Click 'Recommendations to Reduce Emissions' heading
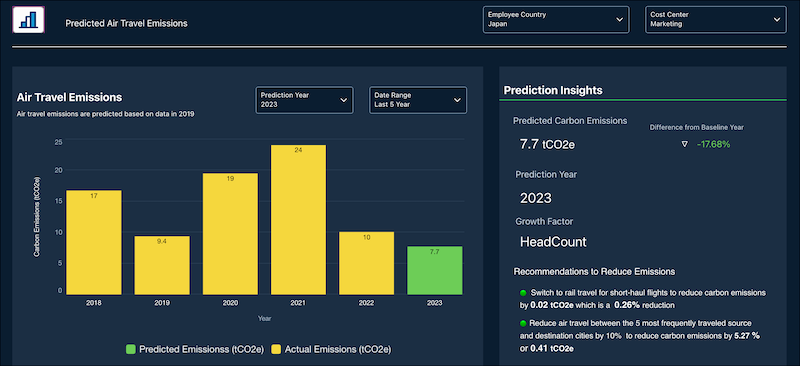The height and width of the screenshot is (366, 800). coord(594,272)
